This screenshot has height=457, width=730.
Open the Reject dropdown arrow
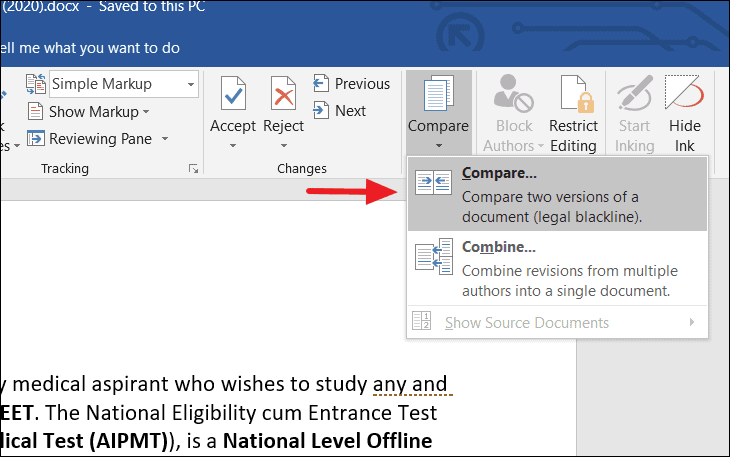[x=283, y=146]
